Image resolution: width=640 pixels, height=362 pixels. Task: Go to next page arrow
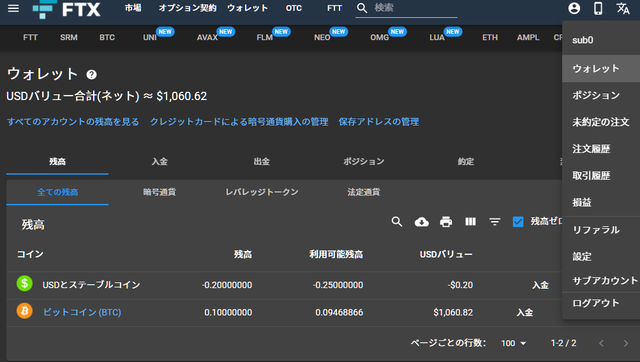coord(625,343)
